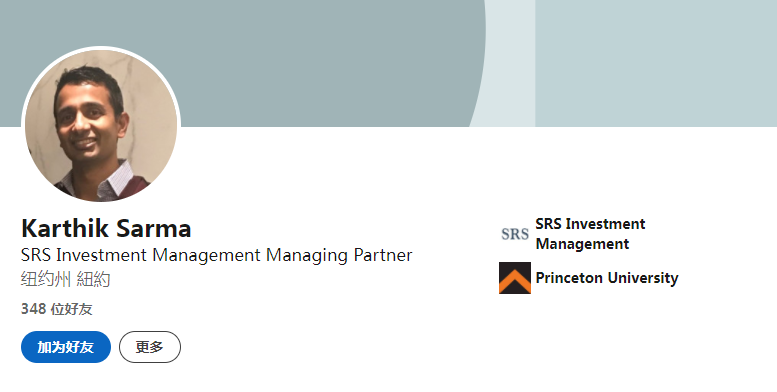Click the Princeton University orange shield logo

point(515,278)
